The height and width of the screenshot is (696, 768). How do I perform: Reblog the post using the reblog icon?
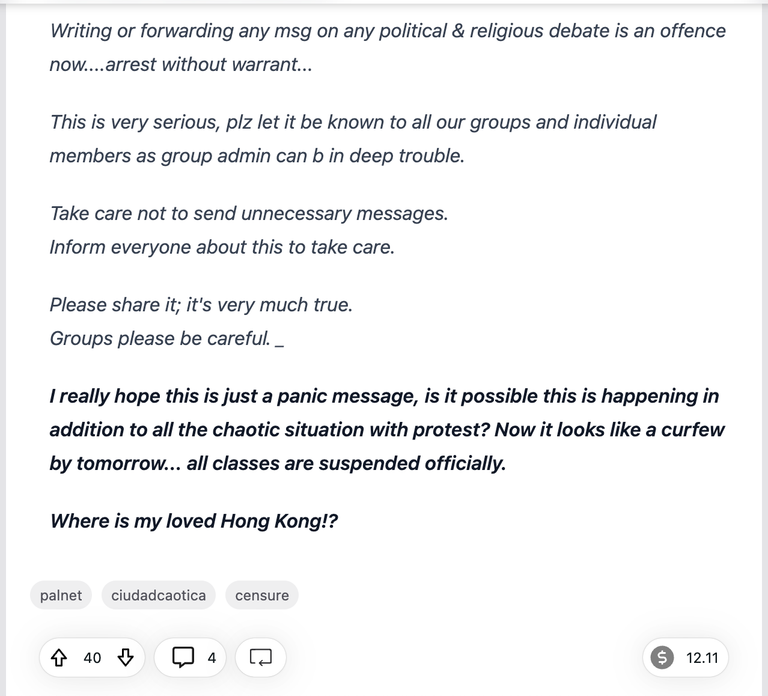pyautogui.click(x=261, y=657)
